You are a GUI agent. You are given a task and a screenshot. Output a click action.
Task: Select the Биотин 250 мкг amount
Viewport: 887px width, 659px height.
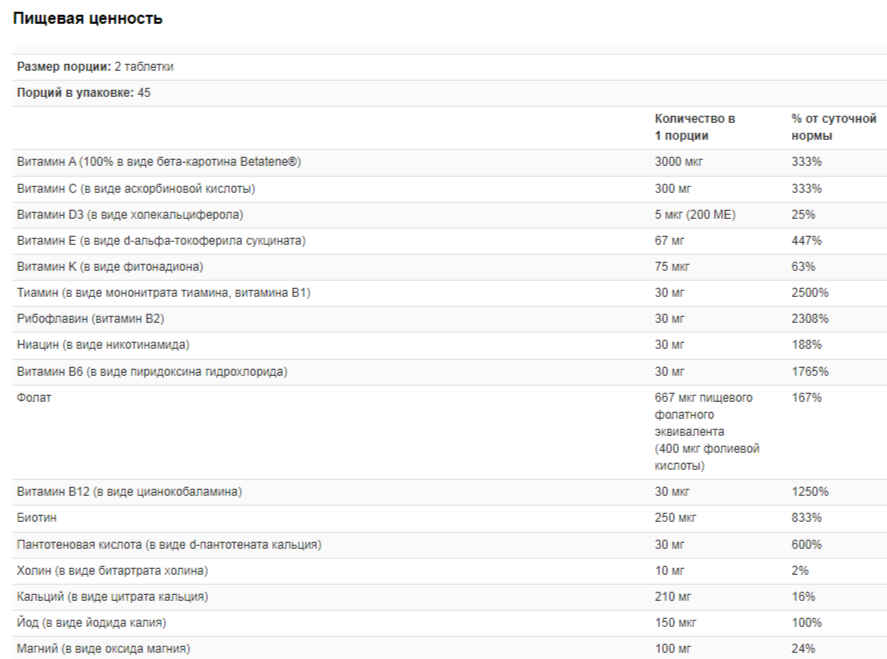point(675,518)
